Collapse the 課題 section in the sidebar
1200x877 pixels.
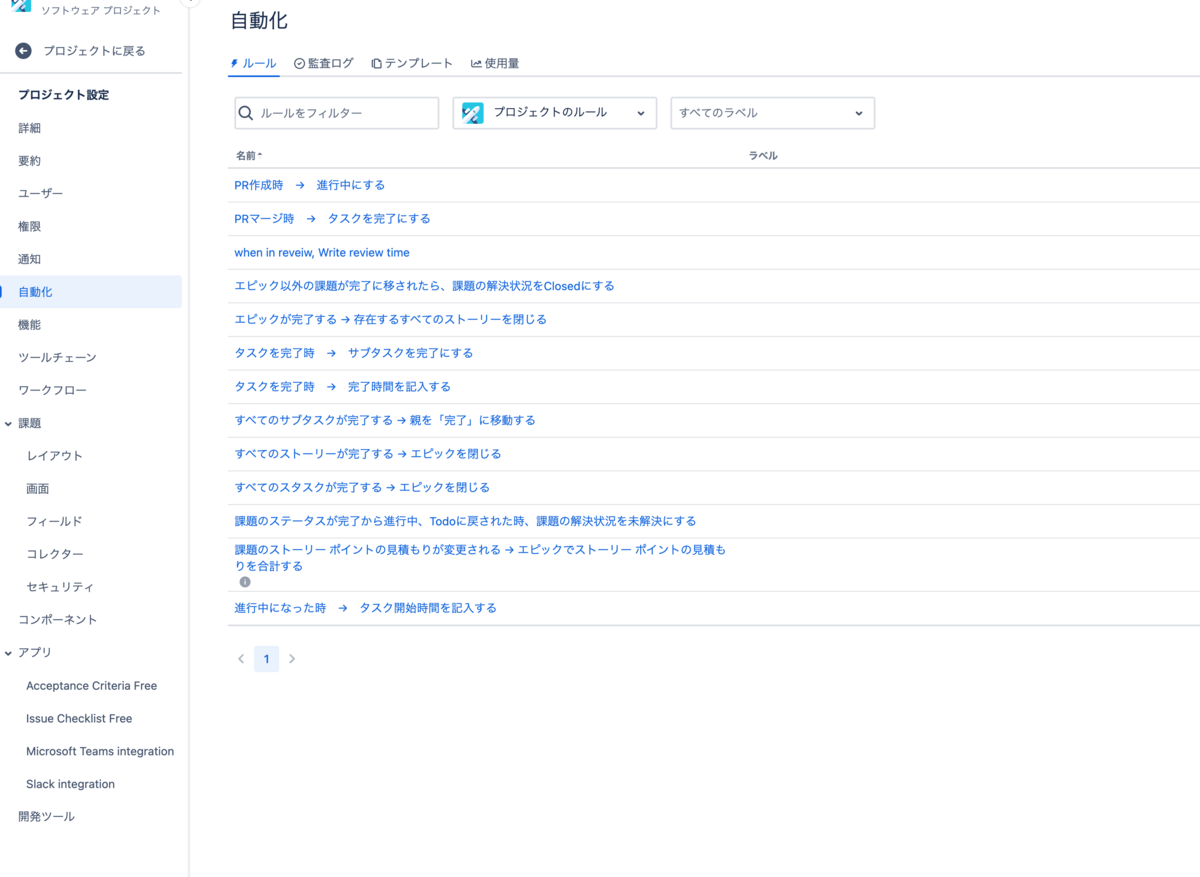(x=10, y=422)
